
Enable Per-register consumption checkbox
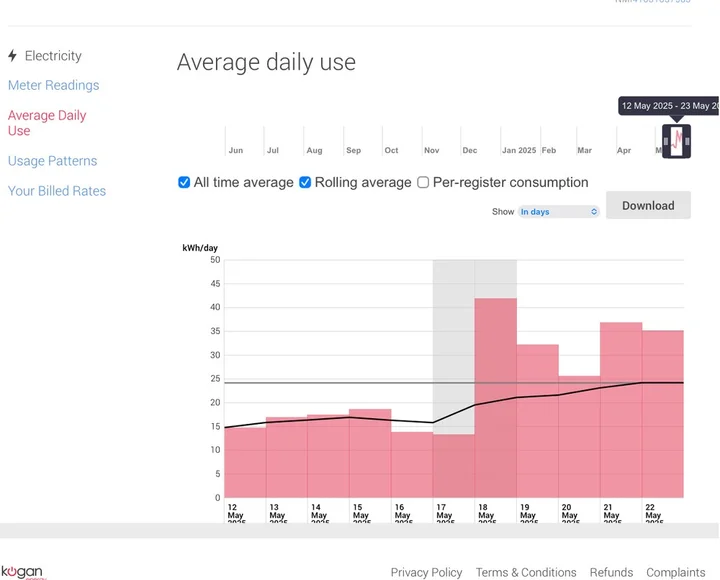pos(423,182)
